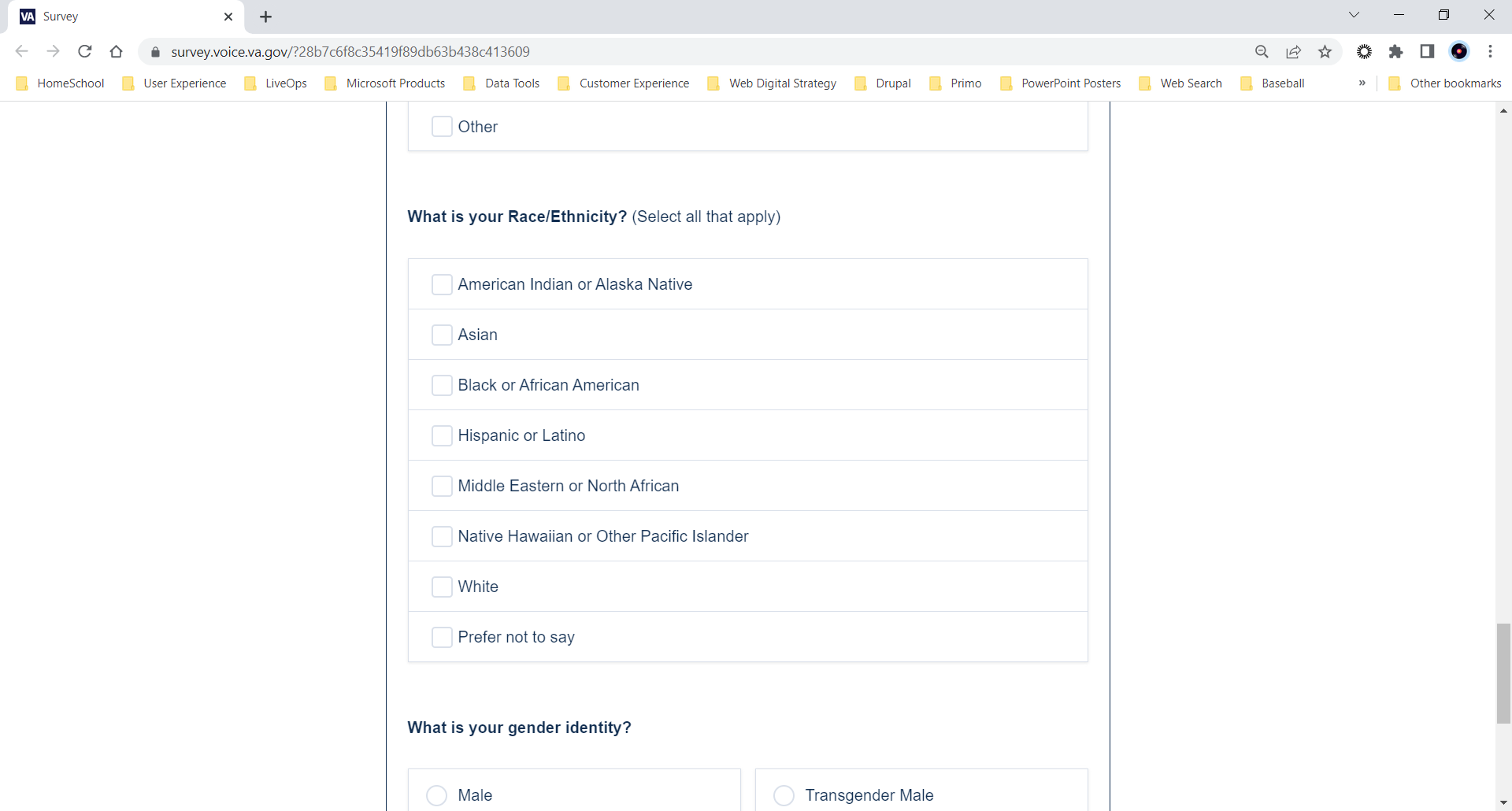Open the Chrome three-dot menu
The width and height of the screenshot is (1512, 811).
(1491, 52)
